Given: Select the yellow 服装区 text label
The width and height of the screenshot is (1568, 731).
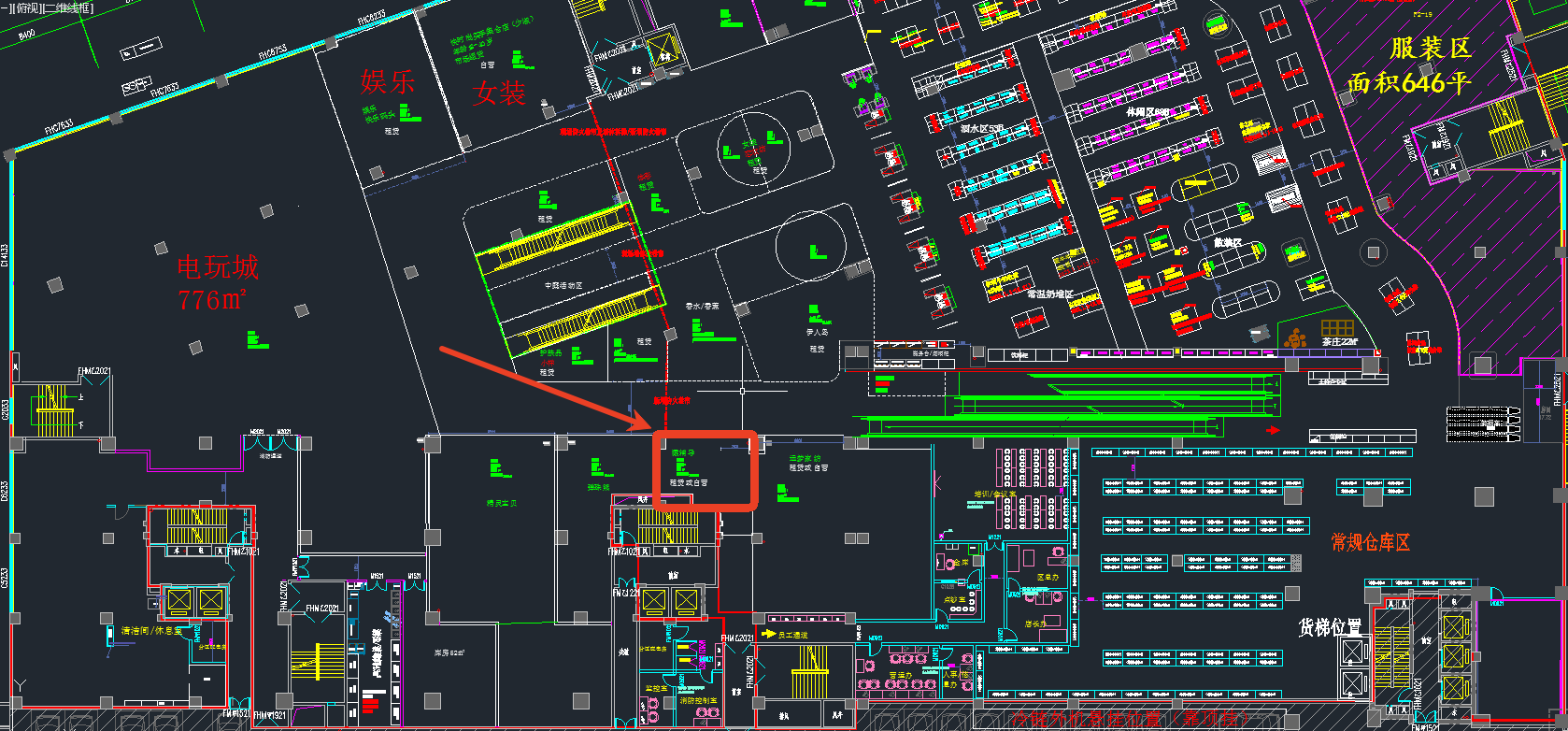Looking at the screenshot, I should coord(1430,49).
